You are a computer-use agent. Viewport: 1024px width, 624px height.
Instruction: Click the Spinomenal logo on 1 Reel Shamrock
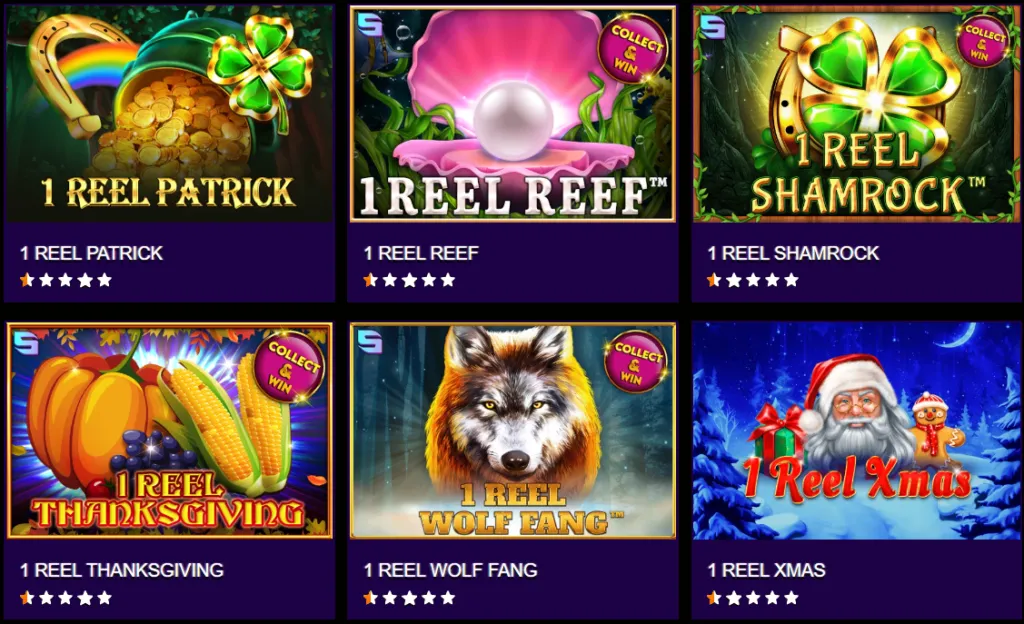tap(712, 27)
